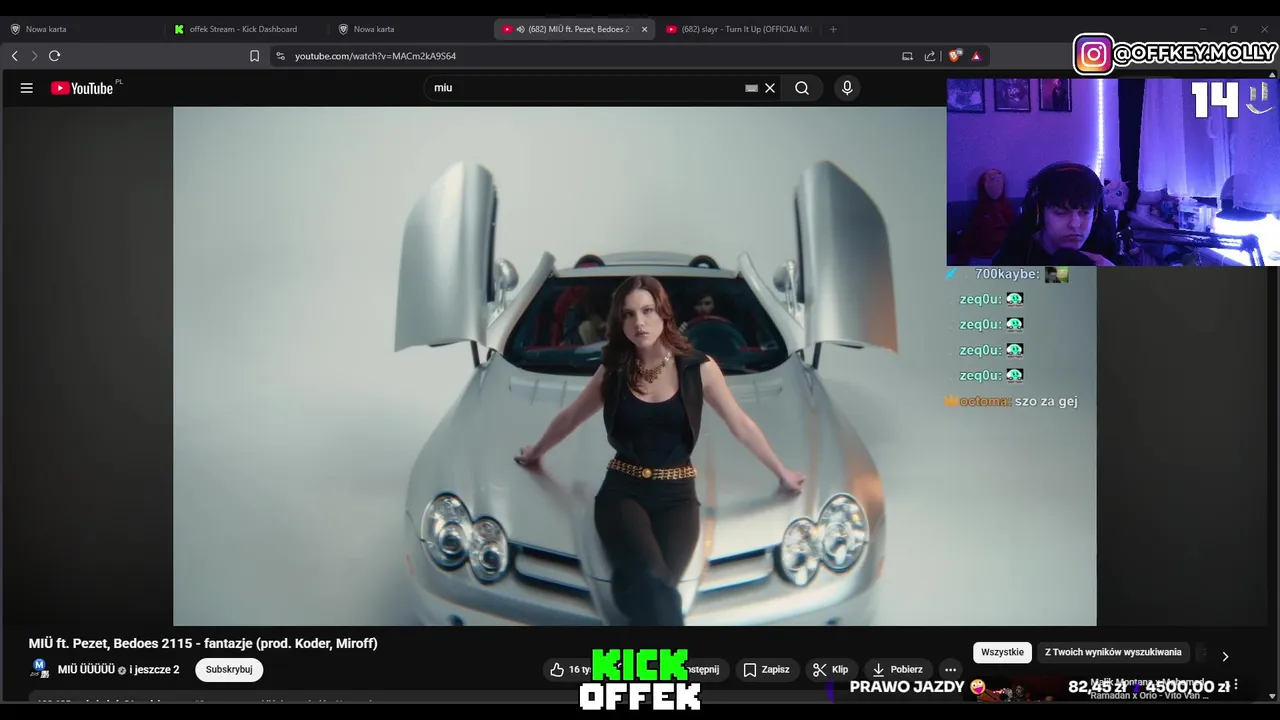1280x720 pixels.
Task: Show more filter chips with right chevron
Action: [1225, 656]
